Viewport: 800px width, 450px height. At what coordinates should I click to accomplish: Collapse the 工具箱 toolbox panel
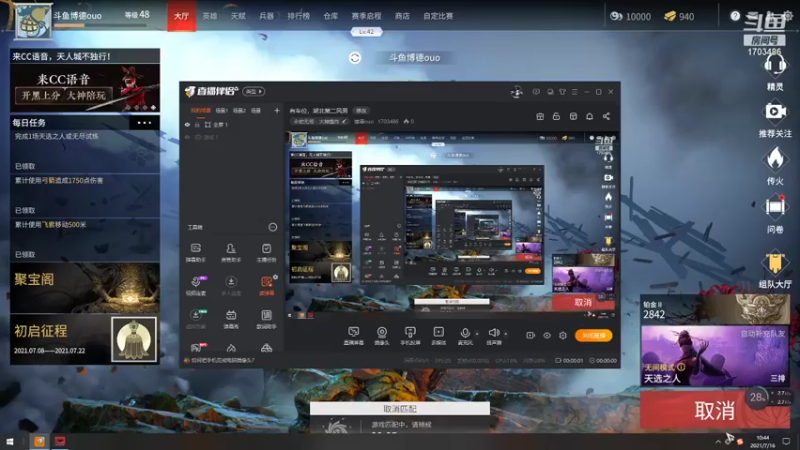[x=273, y=227]
